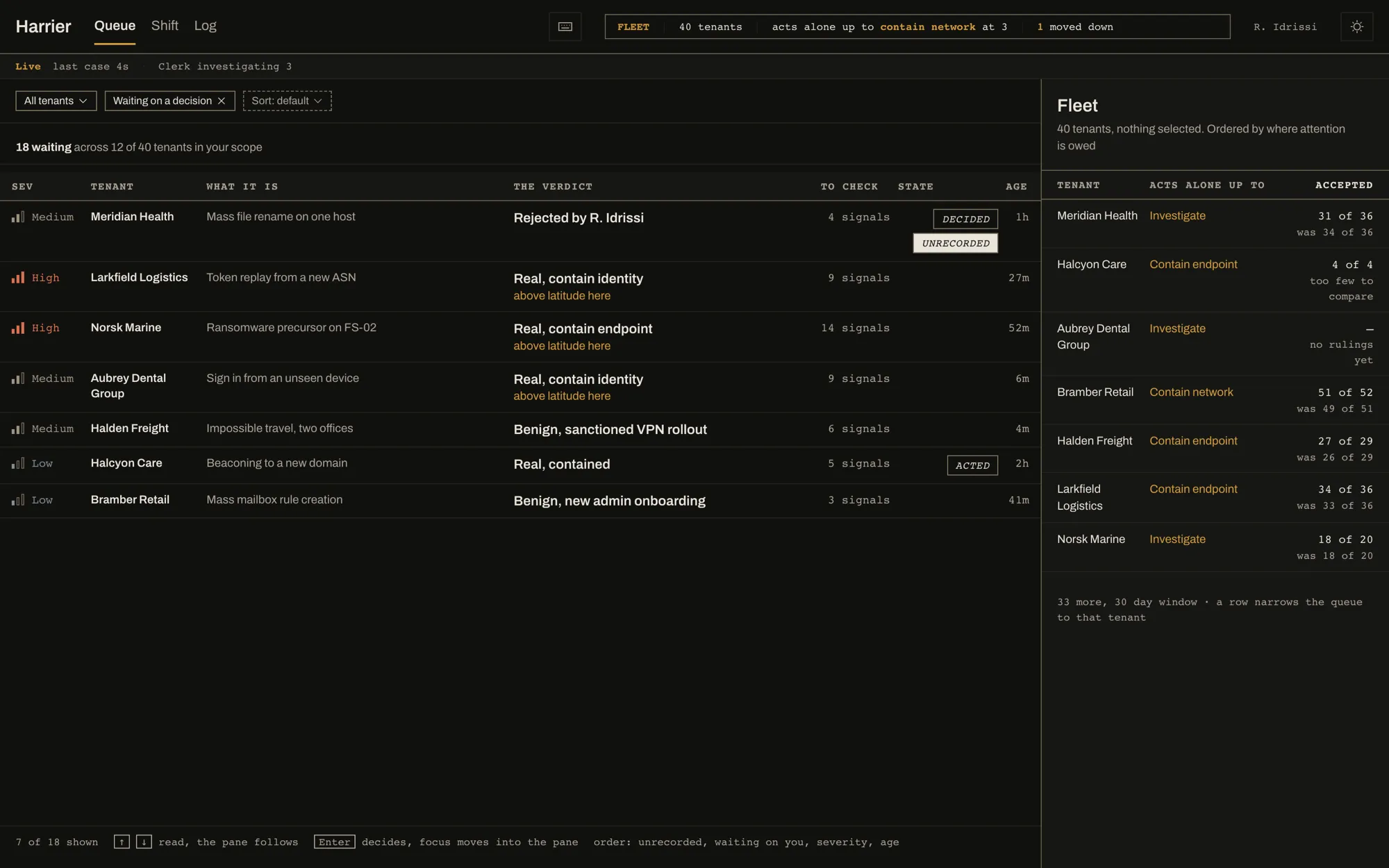1389x868 pixels.
Task: Click severity bars icon for Bramber Retail
Action: [x=18, y=500]
